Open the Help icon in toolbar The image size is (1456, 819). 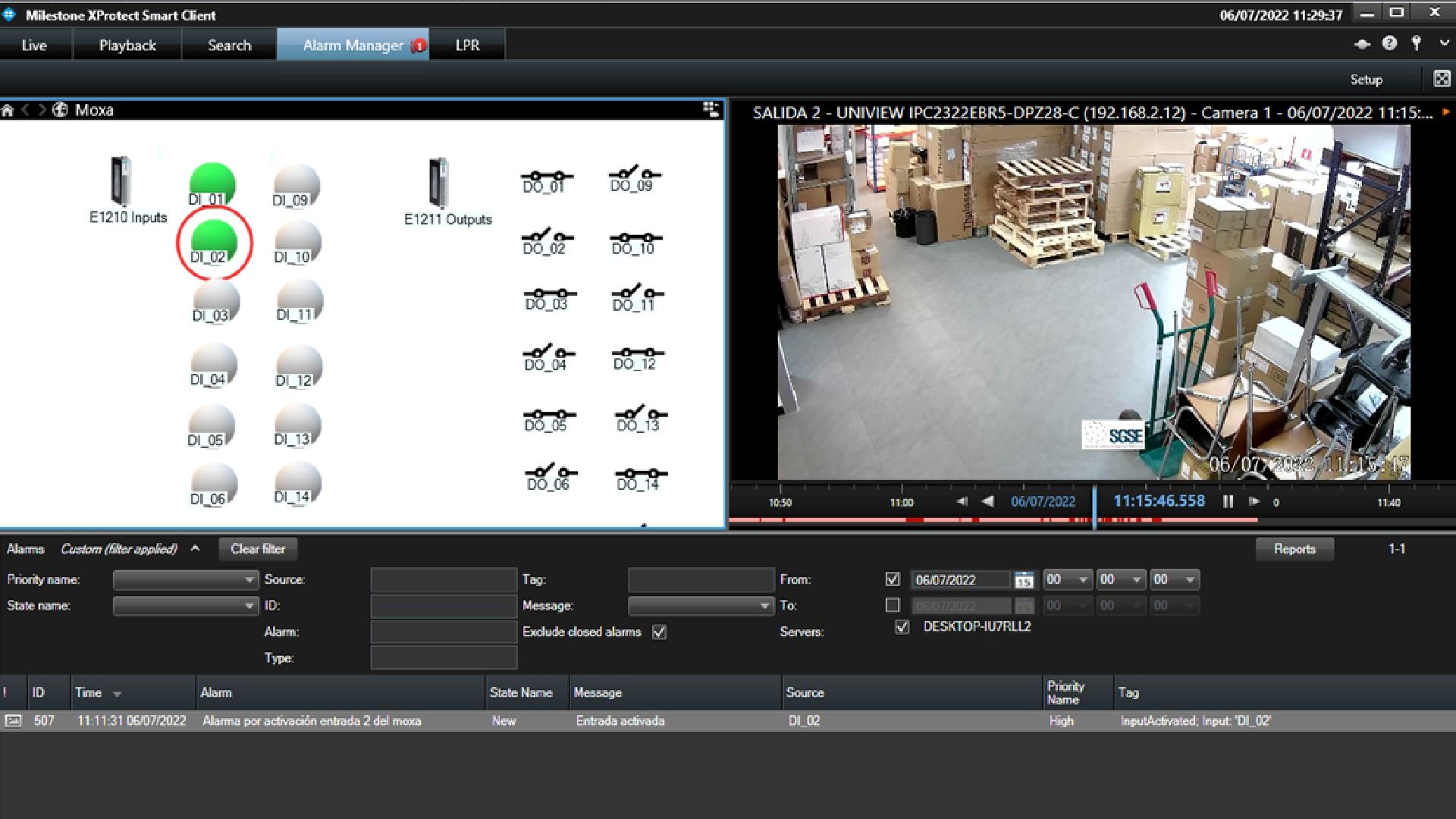[x=1389, y=44]
